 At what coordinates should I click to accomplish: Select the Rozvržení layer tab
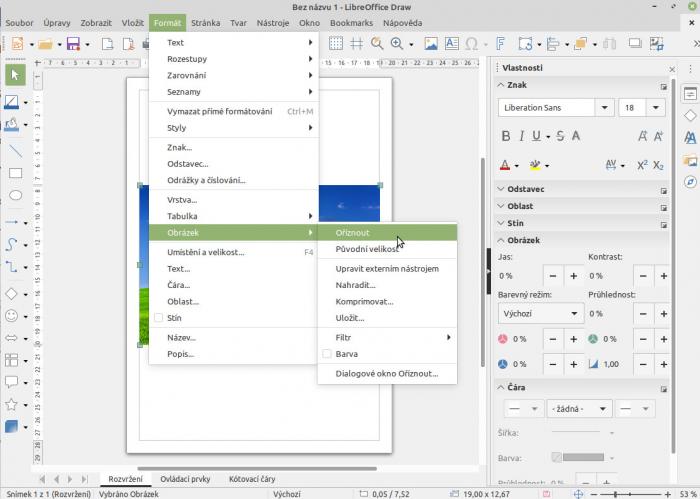(x=125, y=479)
